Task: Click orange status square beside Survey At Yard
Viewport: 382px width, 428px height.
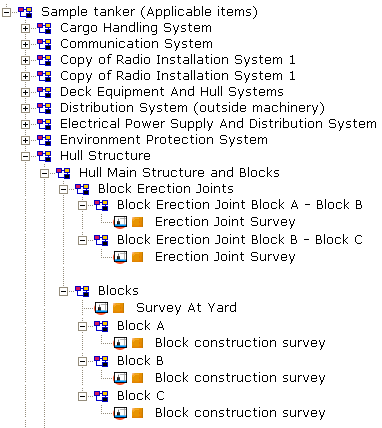Action: coord(118,308)
